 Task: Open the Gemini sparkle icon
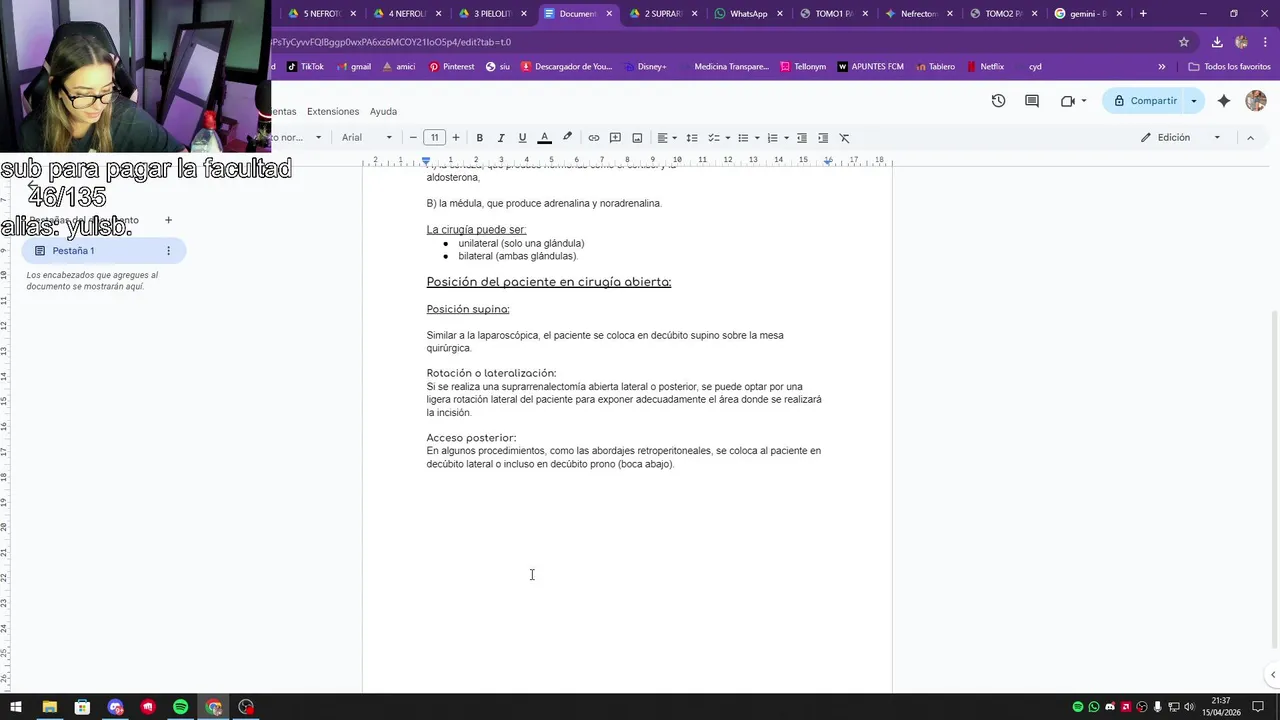1224,101
